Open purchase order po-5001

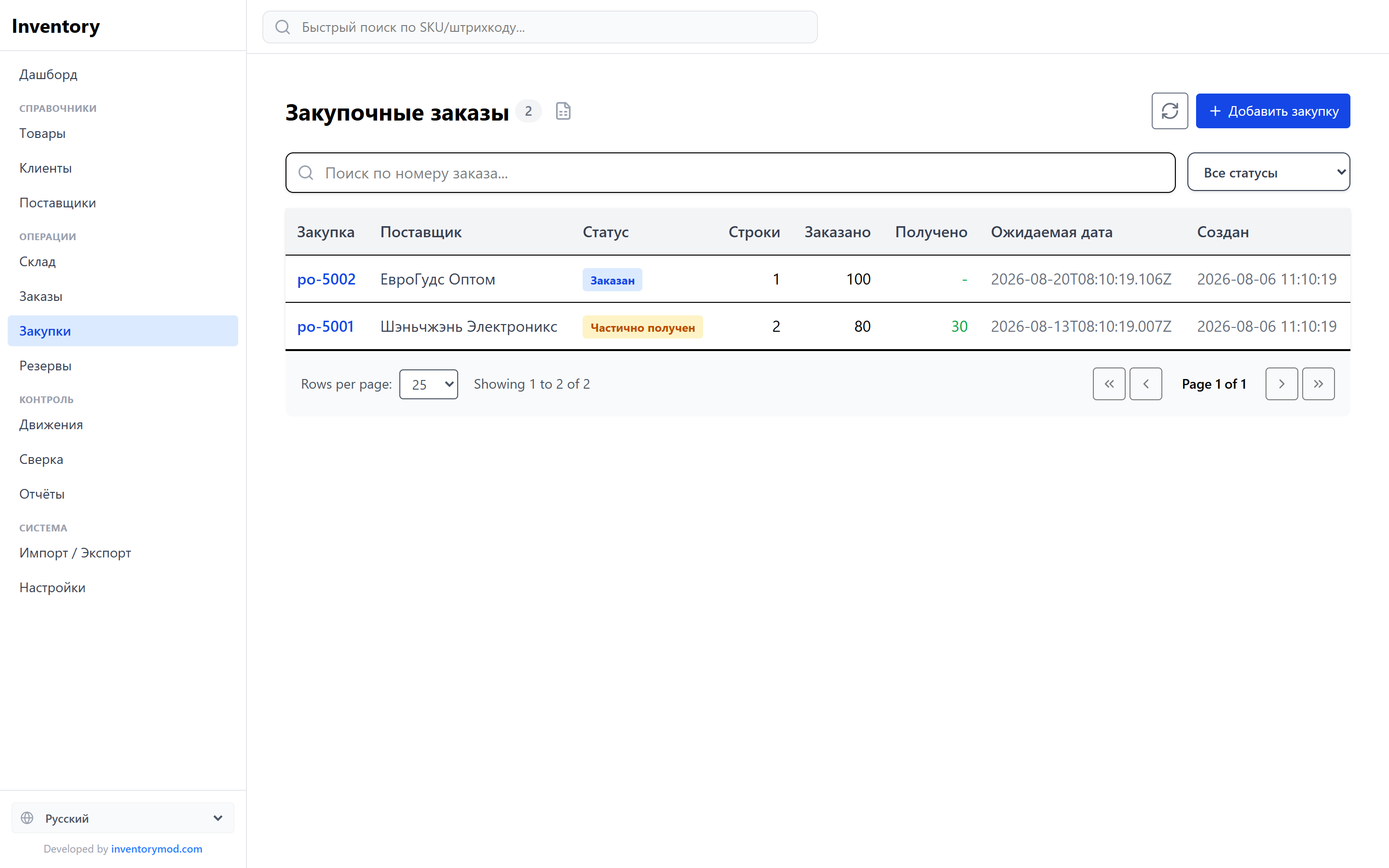pos(325,326)
